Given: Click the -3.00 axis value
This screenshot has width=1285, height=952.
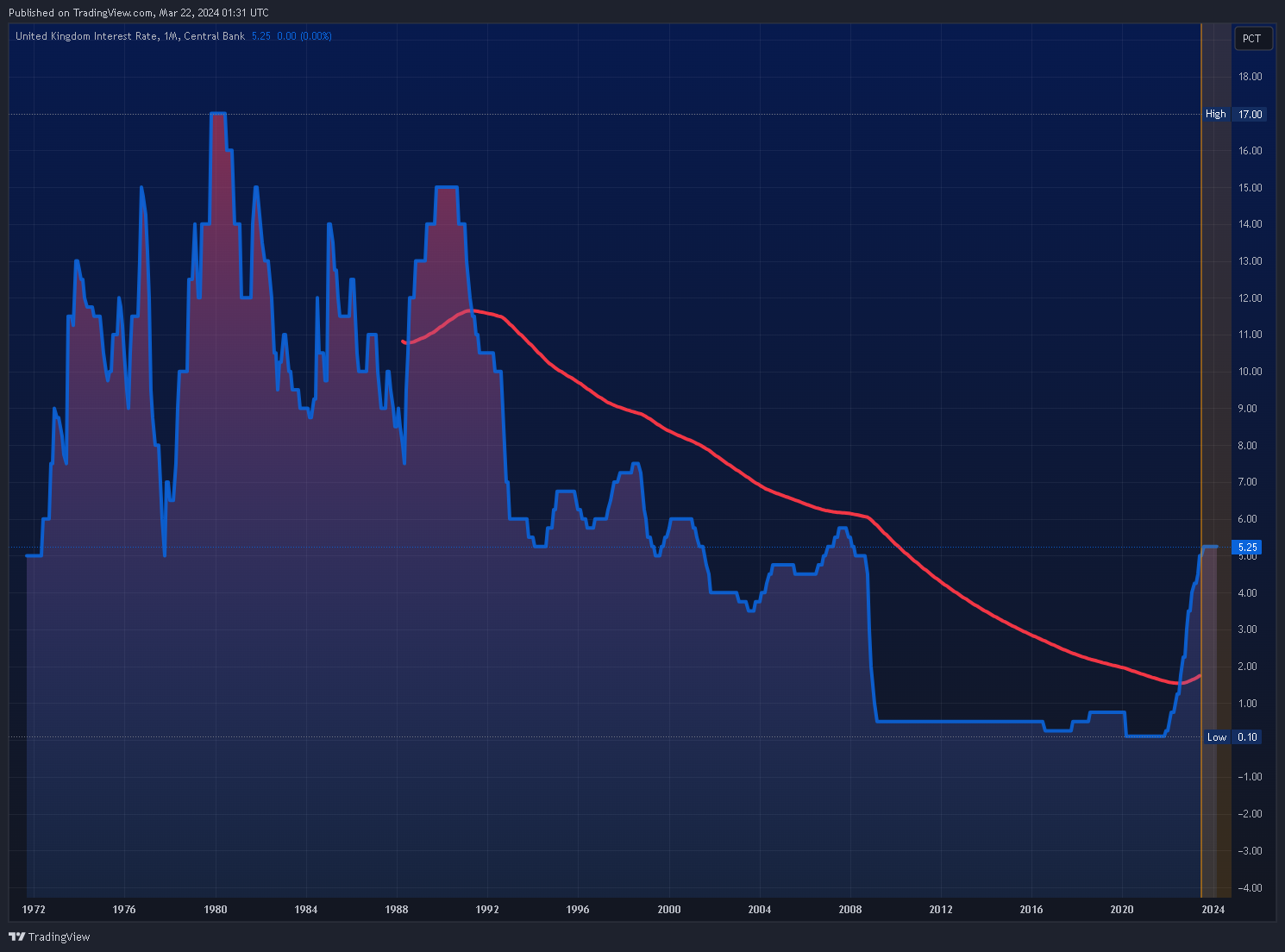Looking at the screenshot, I should pyautogui.click(x=1249, y=851).
